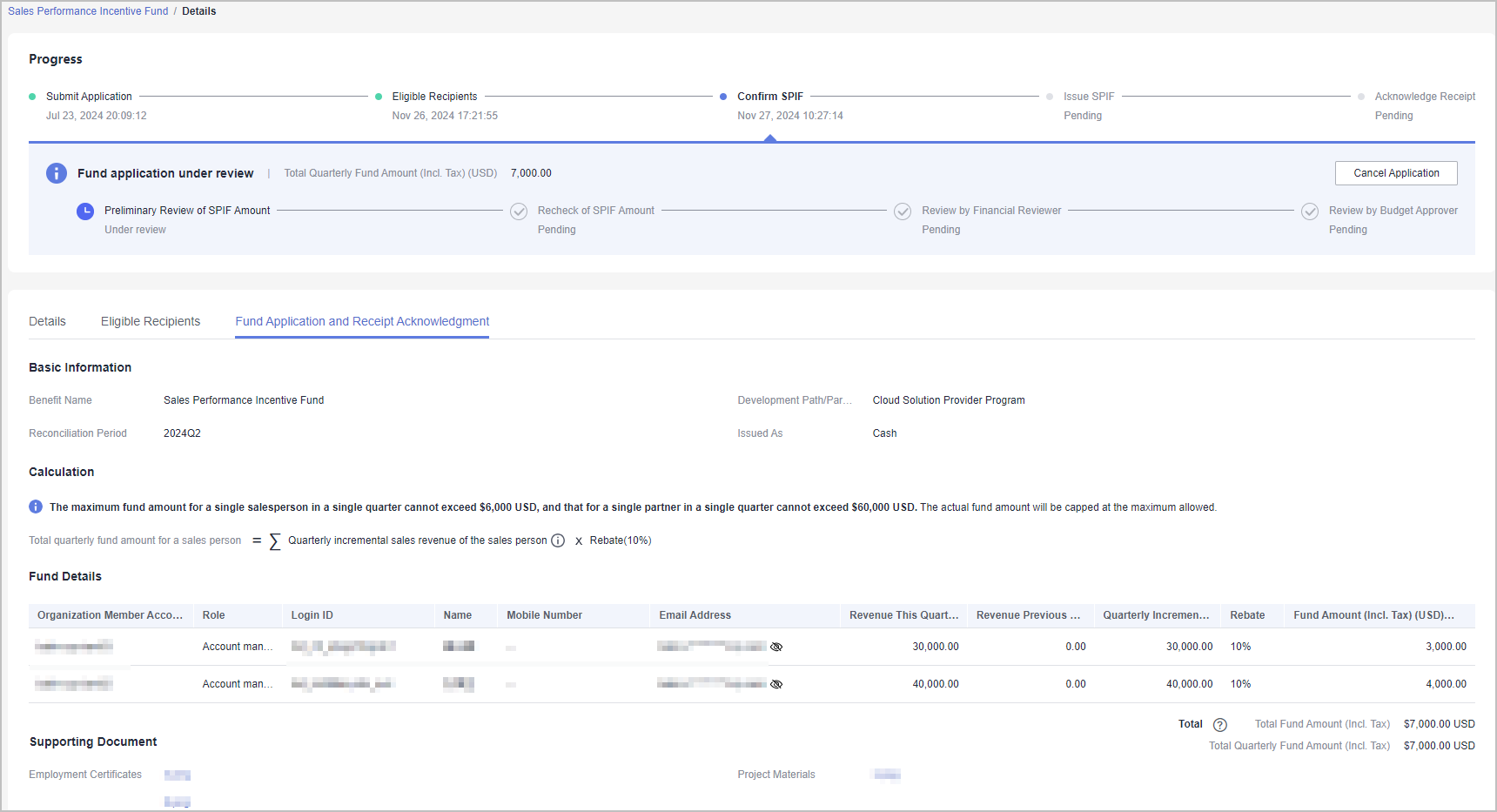
Task: Open the Eligible Recipients tab
Action: (x=151, y=321)
